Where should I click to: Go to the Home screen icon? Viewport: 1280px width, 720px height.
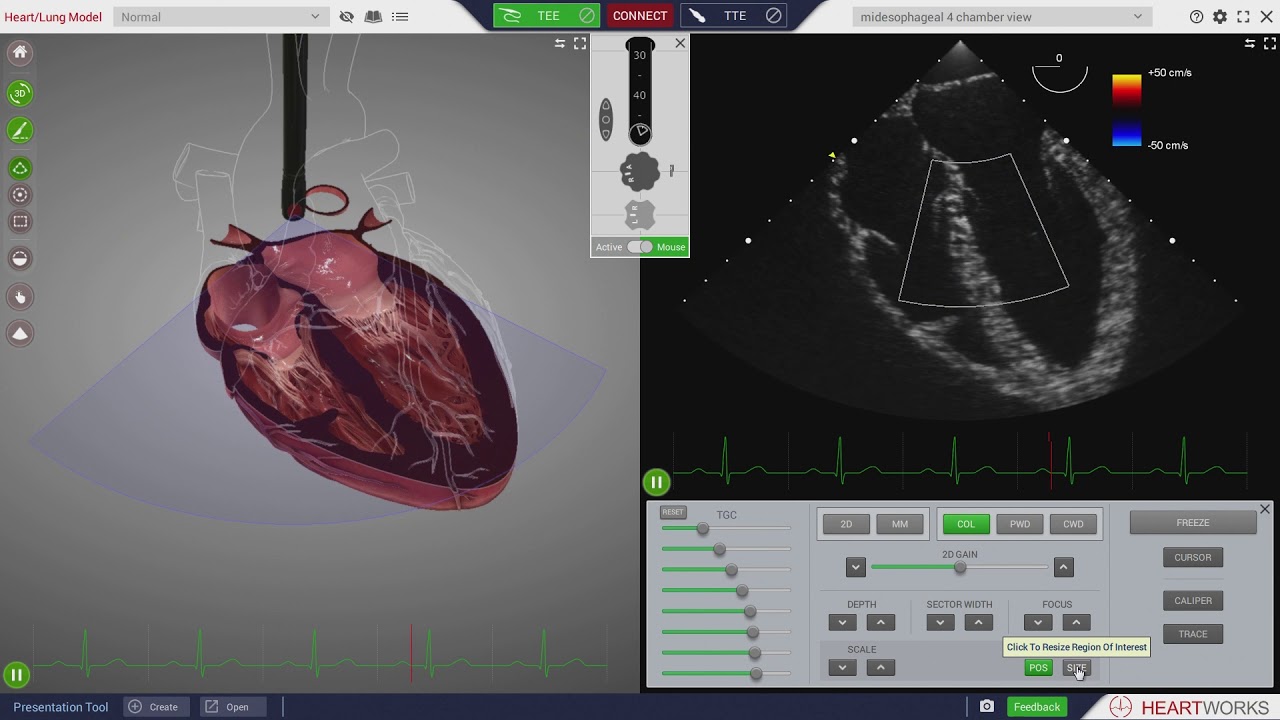coord(20,53)
